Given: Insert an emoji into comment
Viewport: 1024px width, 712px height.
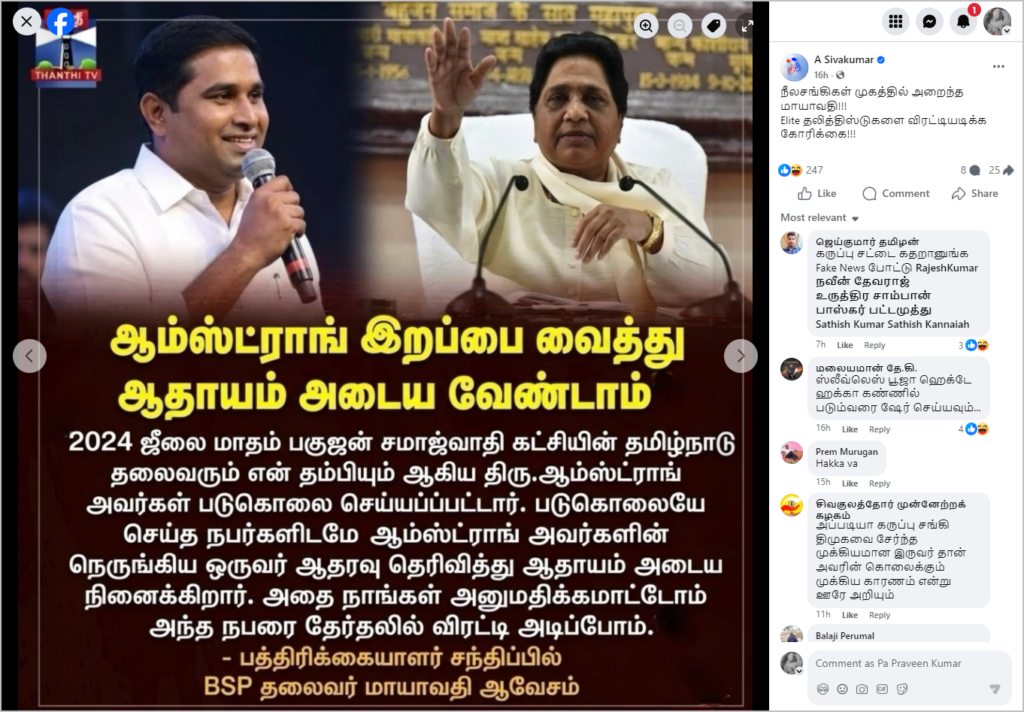Looking at the screenshot, I should [842, 689].
